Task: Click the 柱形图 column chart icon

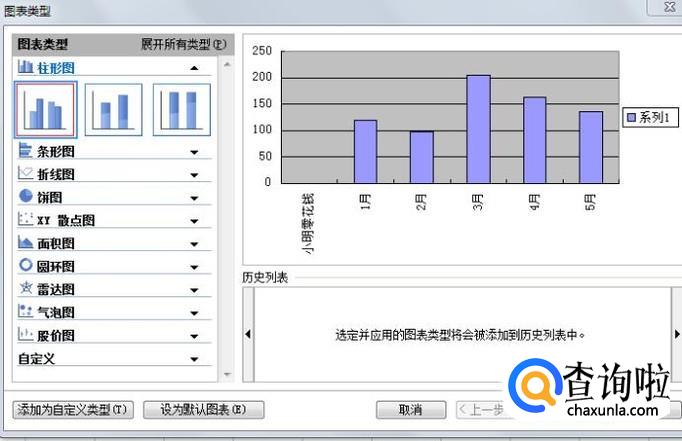Action: [25, 67]
